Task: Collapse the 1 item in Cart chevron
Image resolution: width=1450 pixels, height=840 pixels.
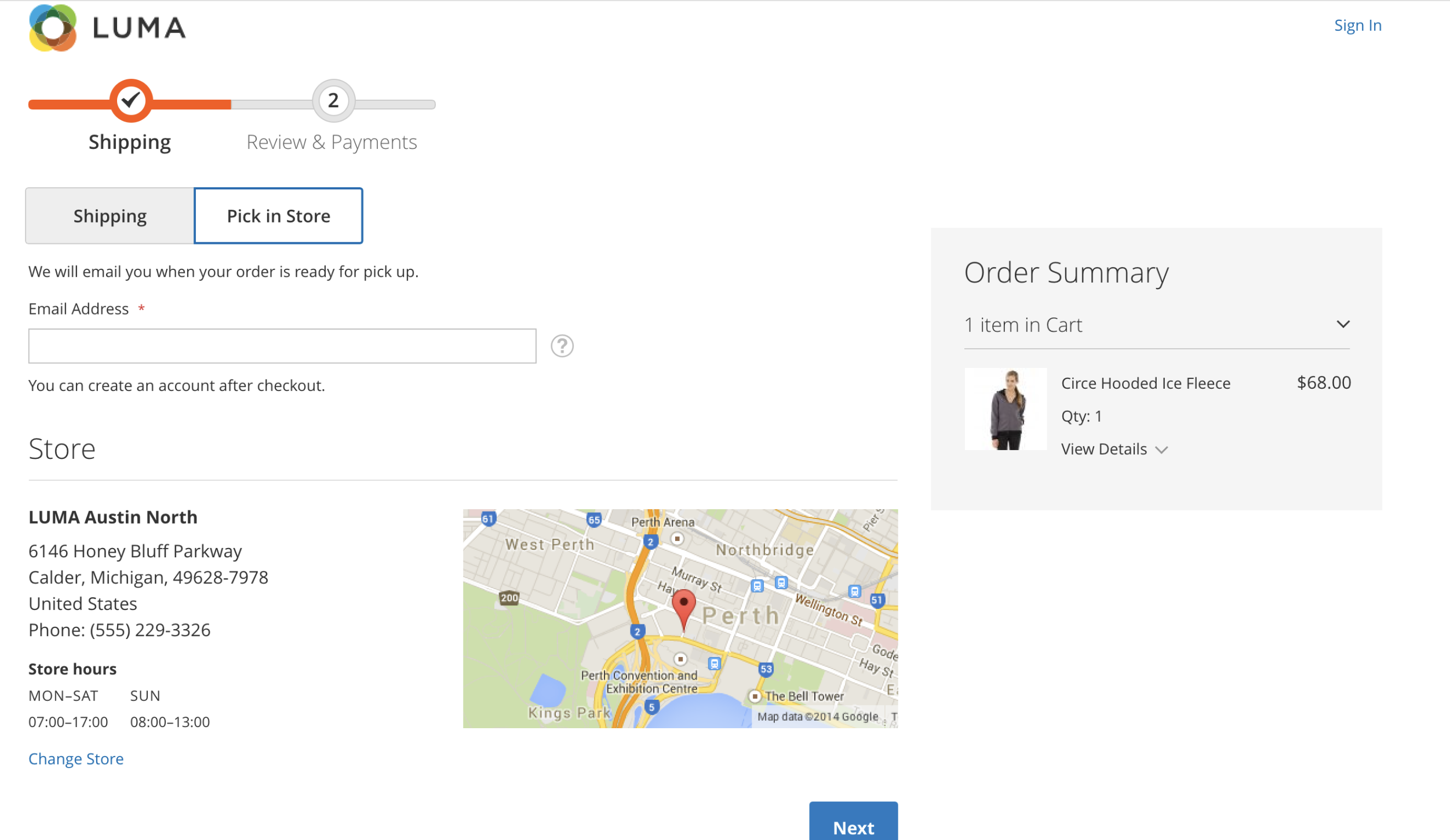Action: coord(1343,324)
